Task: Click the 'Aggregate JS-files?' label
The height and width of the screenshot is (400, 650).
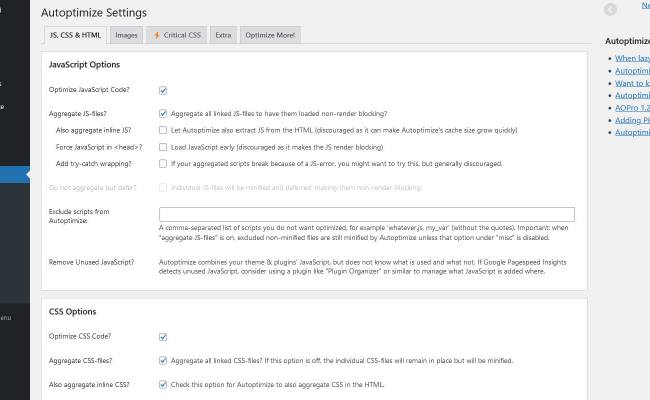Action: (78, 114)
